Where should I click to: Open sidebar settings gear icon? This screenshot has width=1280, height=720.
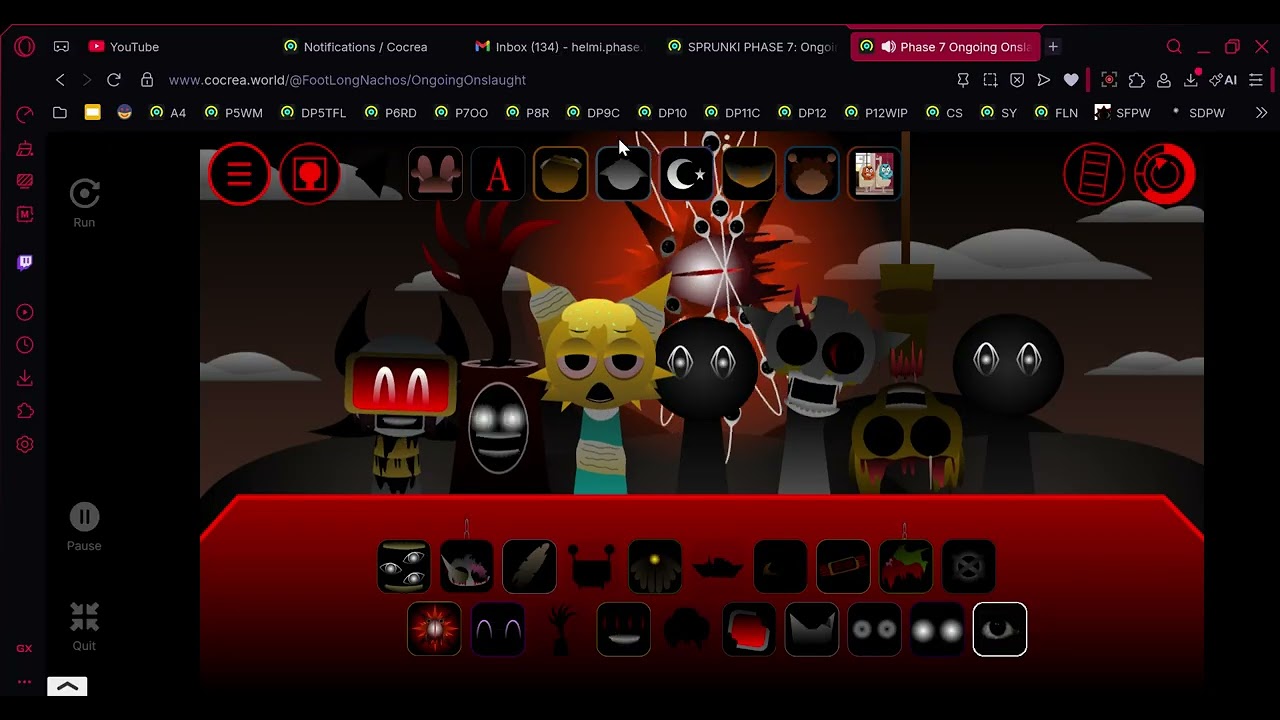pyautogui.click(x=25, y=445)
